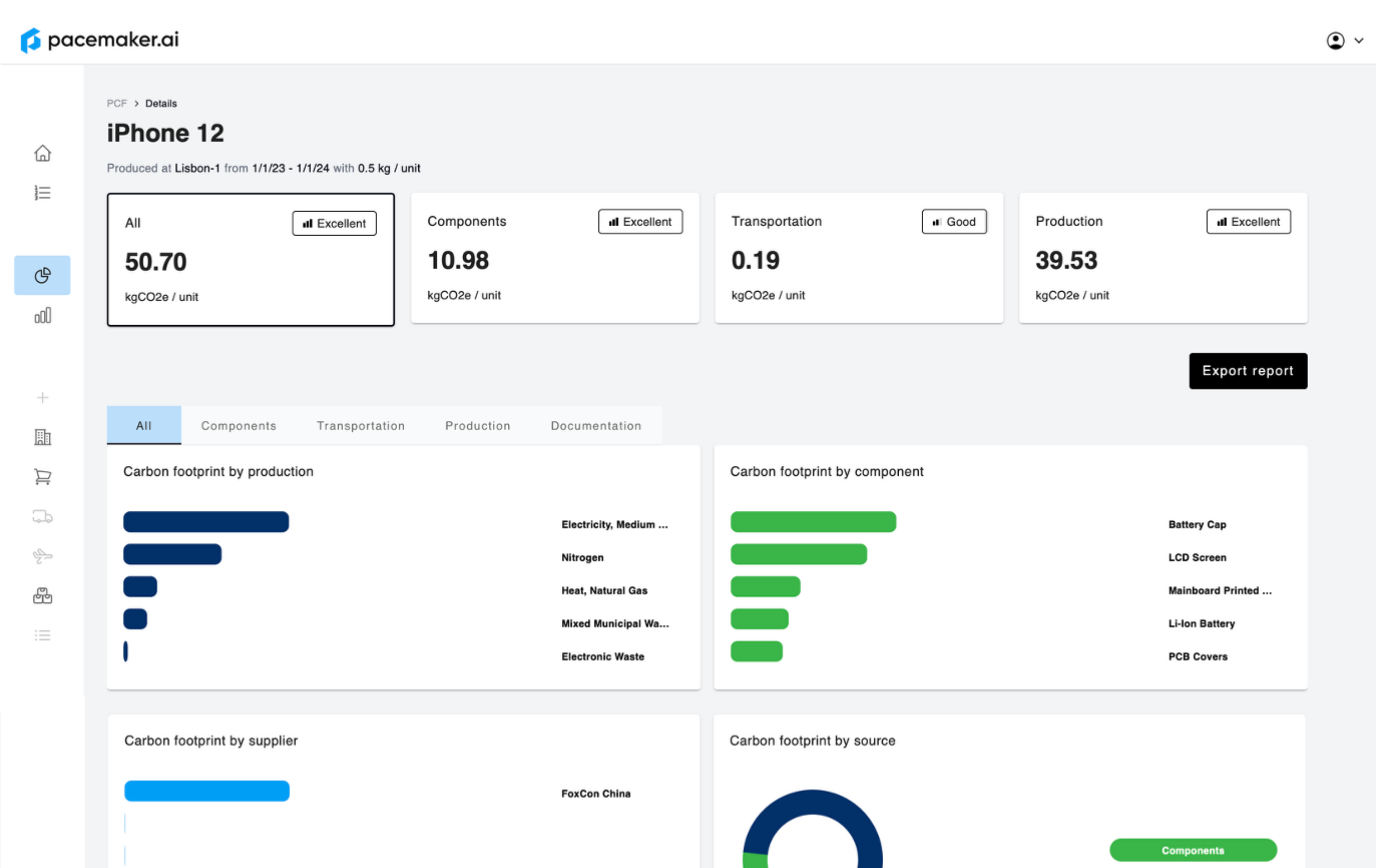Image resolution: width=1376 pixels, height=868 pixels.
Task: Click 'Carbon footprint by component' heading
Action: pos(826,471)
